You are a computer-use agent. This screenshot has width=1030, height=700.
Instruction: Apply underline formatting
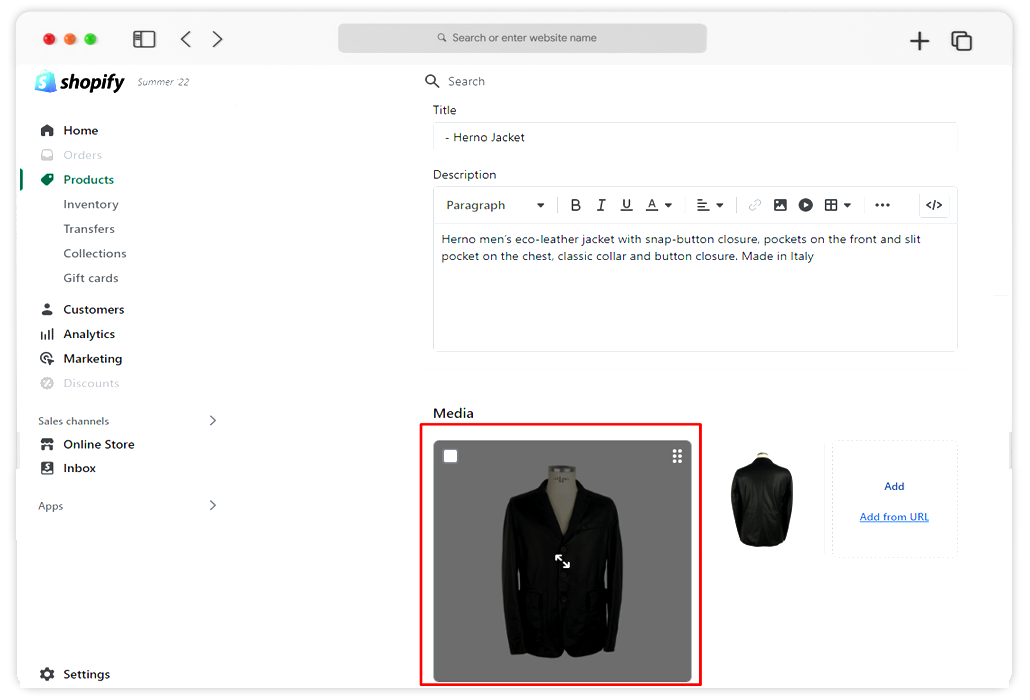click(x=627, y=205)
